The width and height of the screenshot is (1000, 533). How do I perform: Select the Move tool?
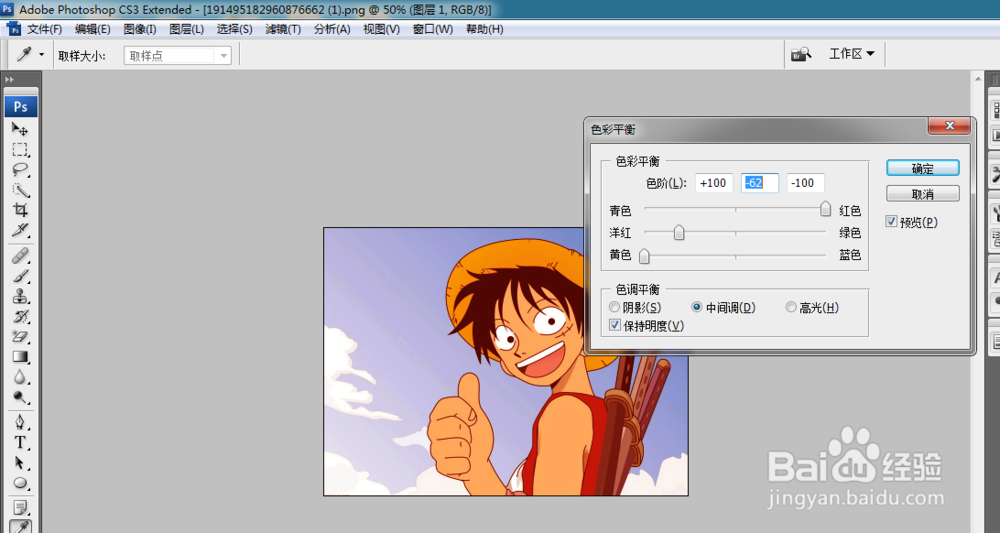20,129
